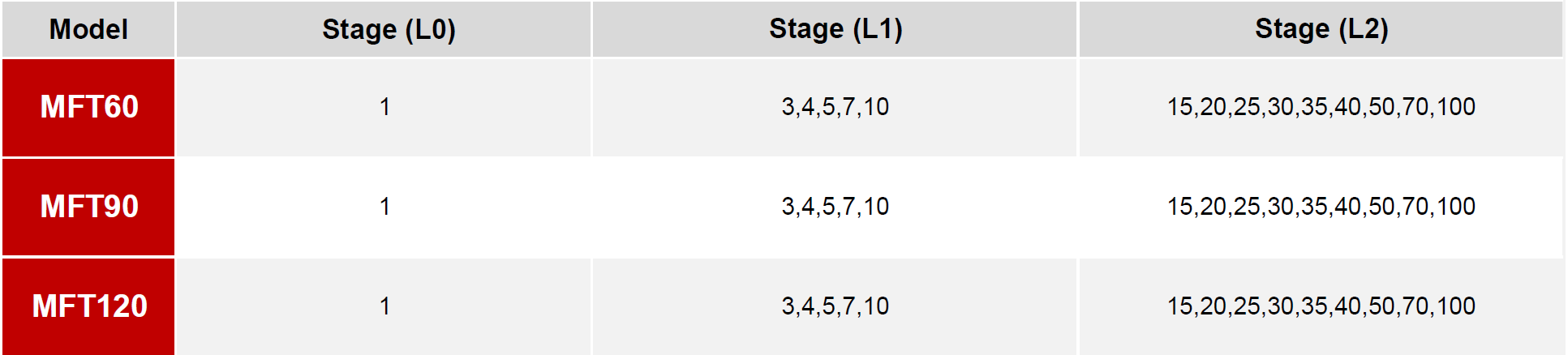Select MFT90 Stage L1 ratios 3,4,5,7,10

click(835, 207)
